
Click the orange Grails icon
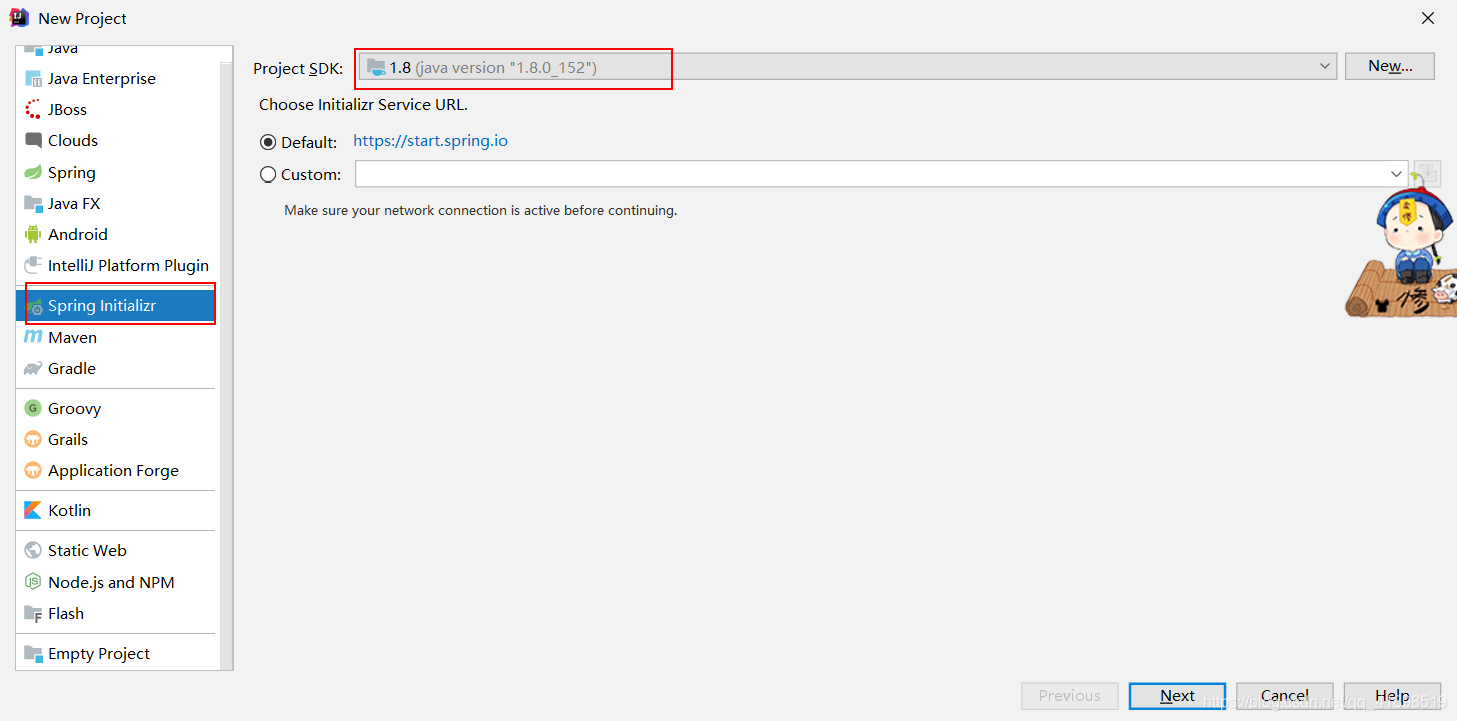[x=33, y=440]
